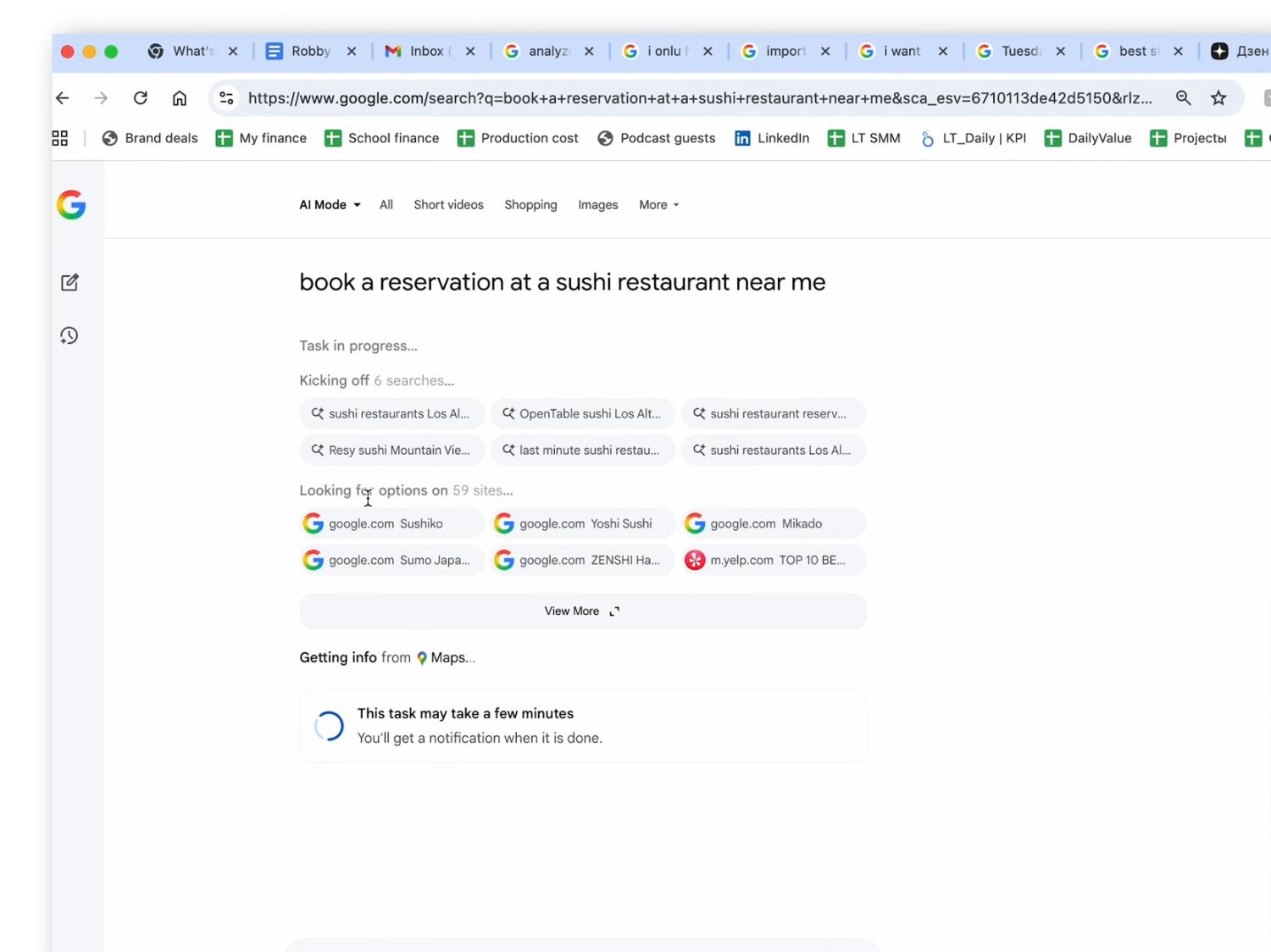Click the back navigation arrow
Screen dimensions: 1271x952
(62, 97)
